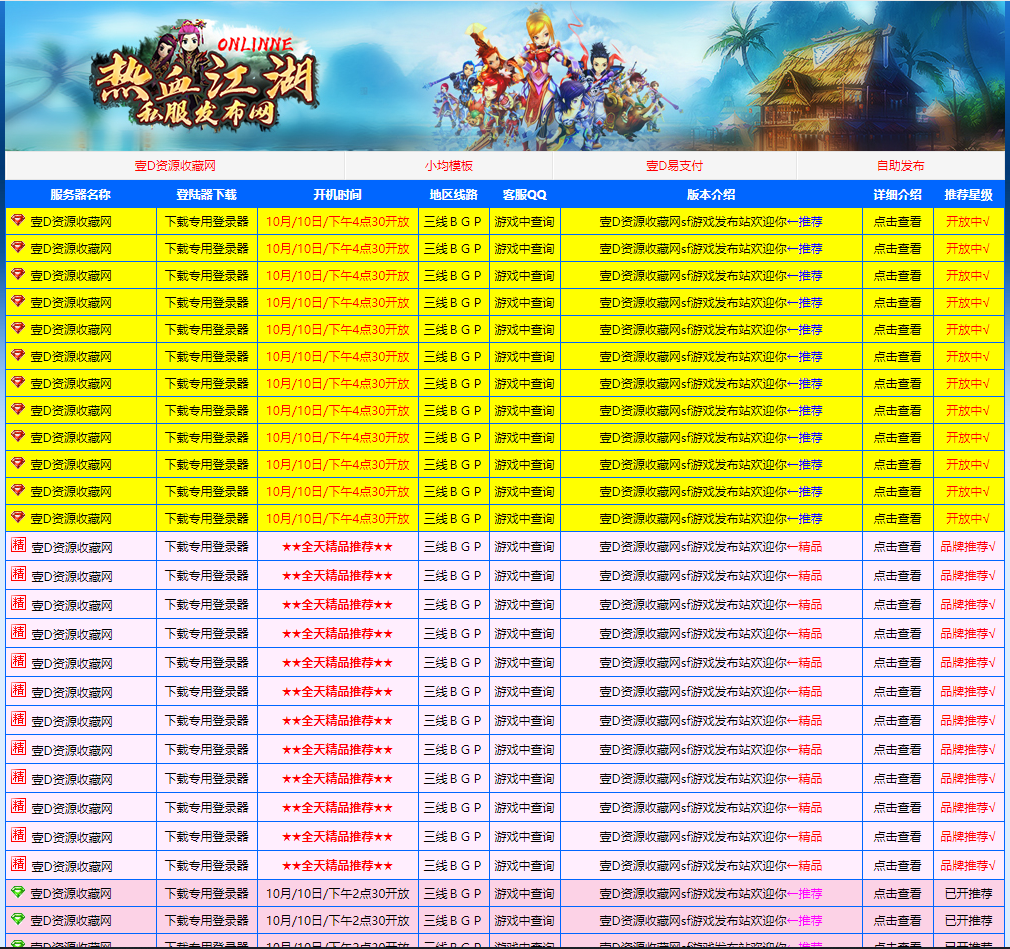This screenshot has width=1010, height=949.
Task: Open 壹D资源收藏网 server name in first yellow row
Action: (71, 222)
